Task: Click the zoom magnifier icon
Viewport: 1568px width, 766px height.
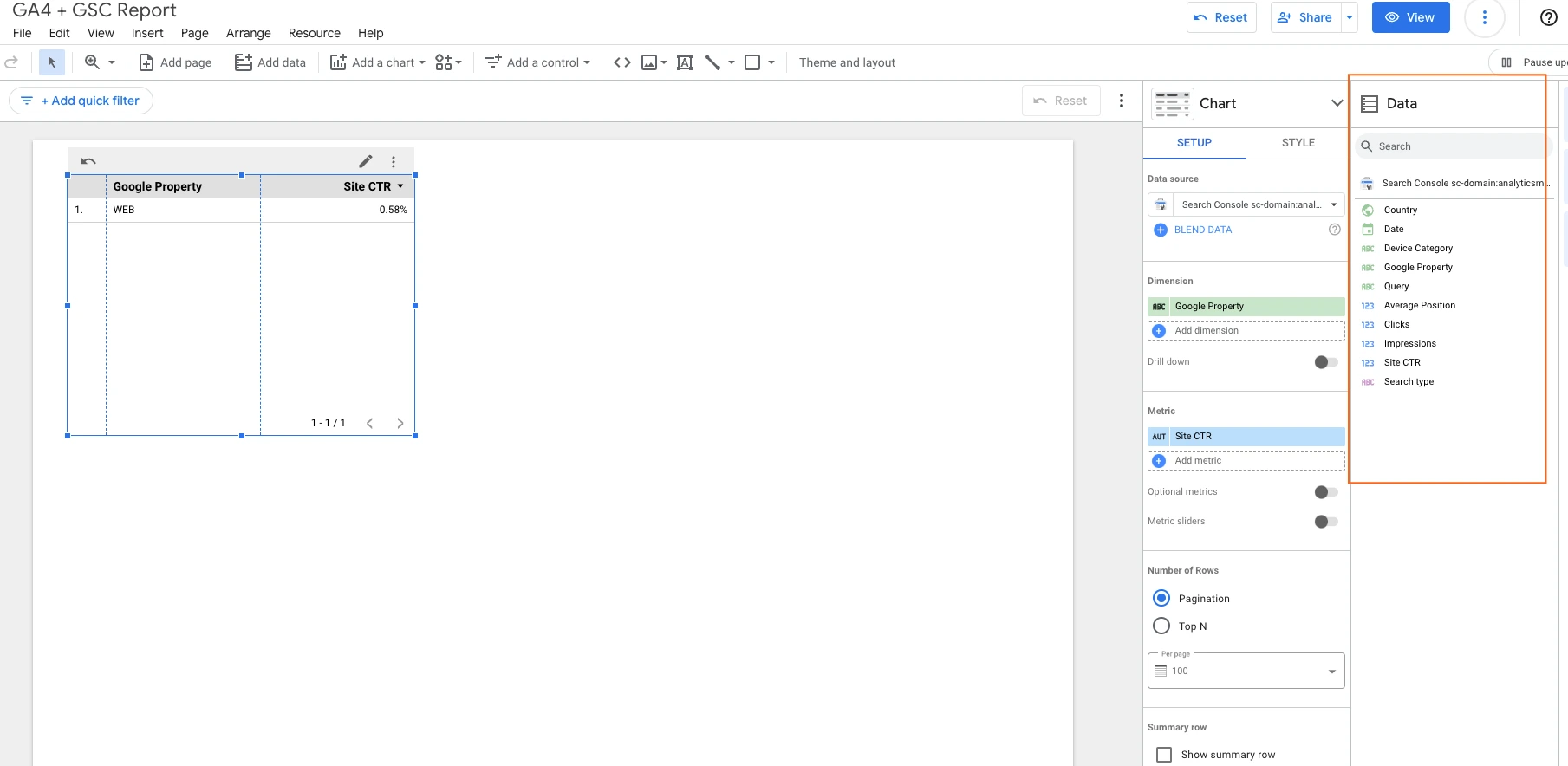Action: click(92, 62)
